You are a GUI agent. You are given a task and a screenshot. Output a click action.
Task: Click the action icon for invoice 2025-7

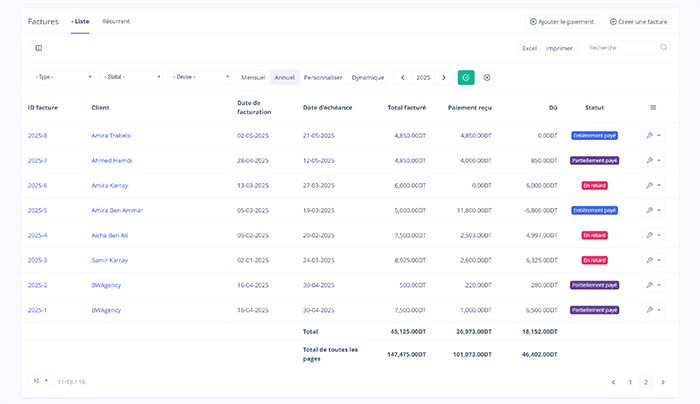(x=650, y=160)
